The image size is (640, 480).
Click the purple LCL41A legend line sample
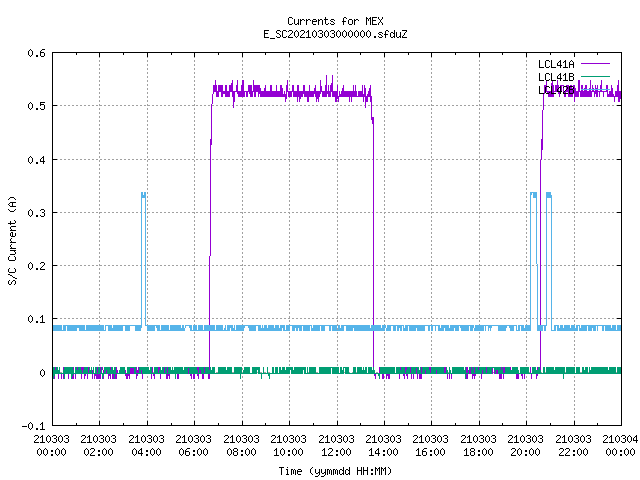595,64
